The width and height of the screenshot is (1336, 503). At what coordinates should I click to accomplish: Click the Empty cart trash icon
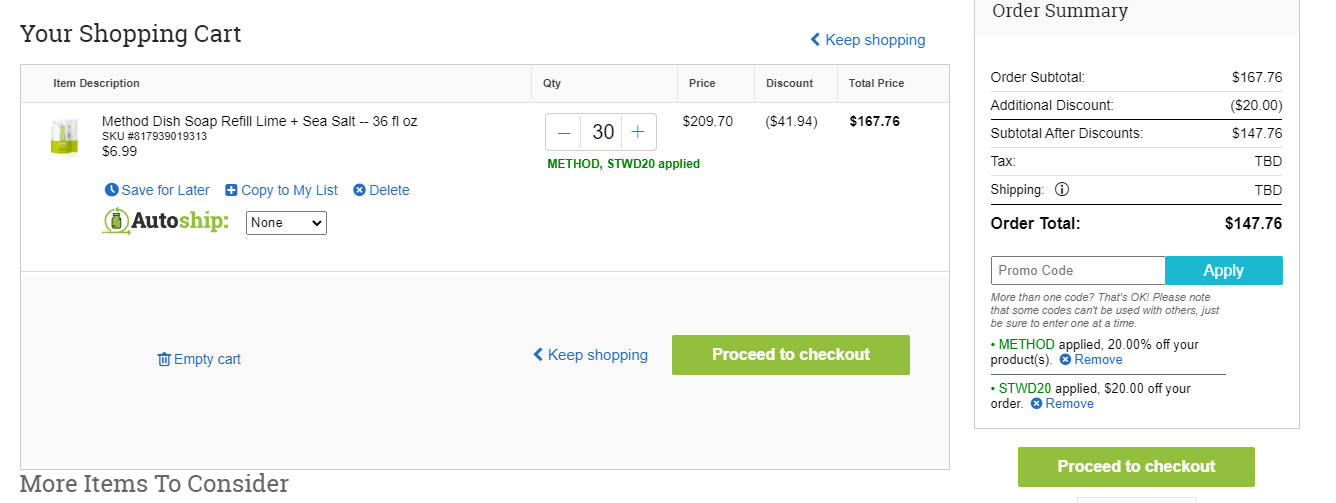[164, 359]
